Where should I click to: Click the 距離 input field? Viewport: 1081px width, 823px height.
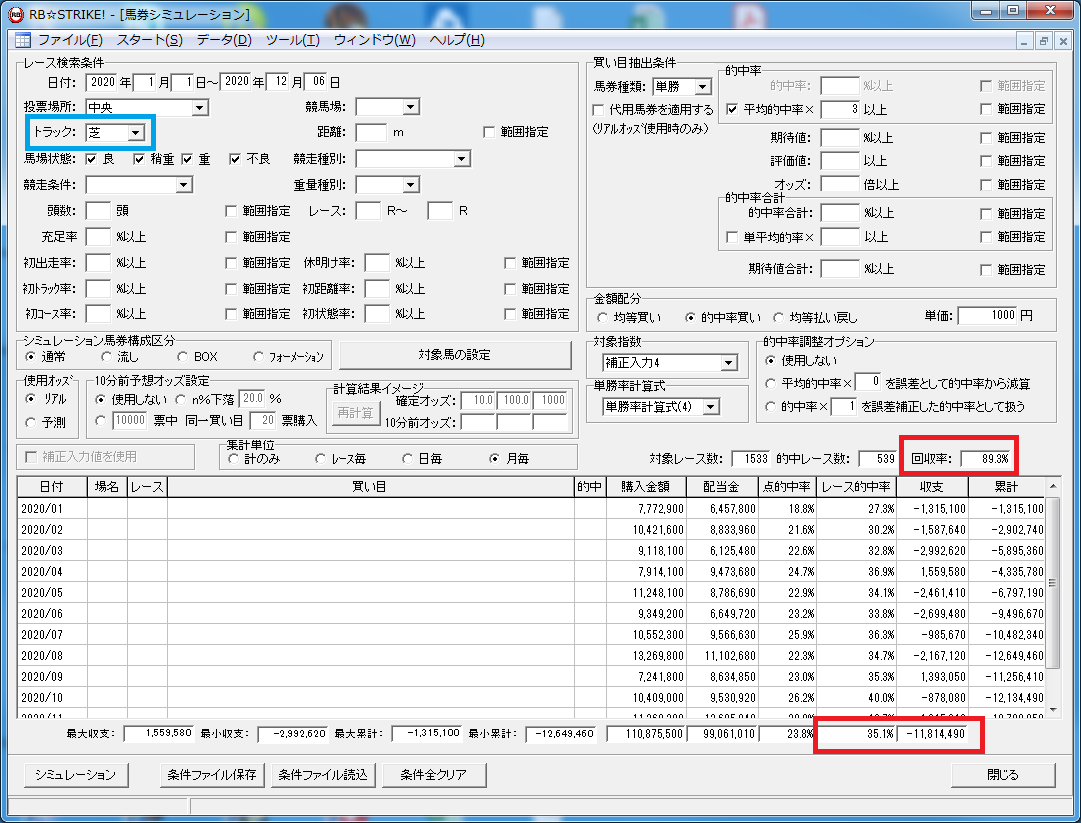click(x=371, y=132)
